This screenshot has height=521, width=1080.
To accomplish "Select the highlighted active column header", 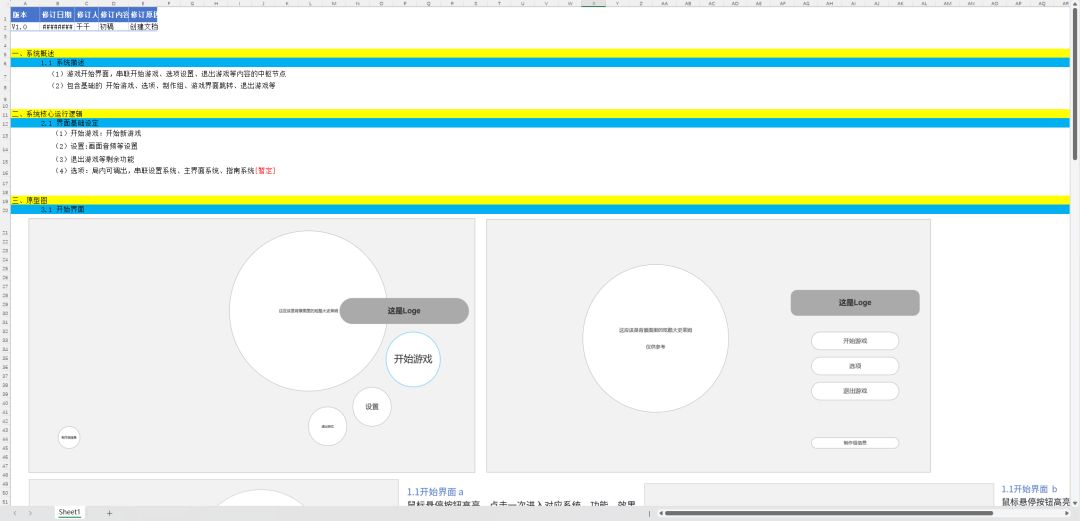I will [593, 3].
